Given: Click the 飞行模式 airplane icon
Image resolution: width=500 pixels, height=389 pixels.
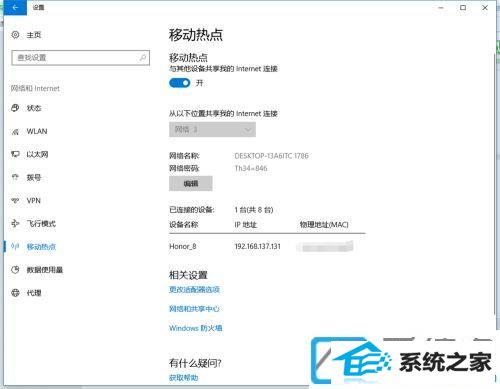Looking at the screenshot, I should coord(15,223).
